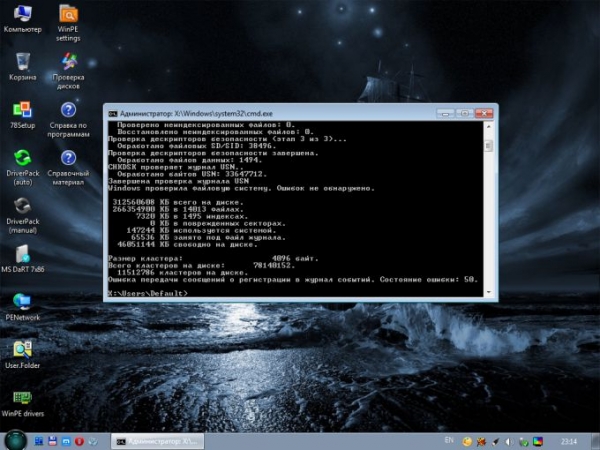The height and width of the screenshot is (450, 600).
Task: Switch input language via EN indicator
Action: (448, 440)
